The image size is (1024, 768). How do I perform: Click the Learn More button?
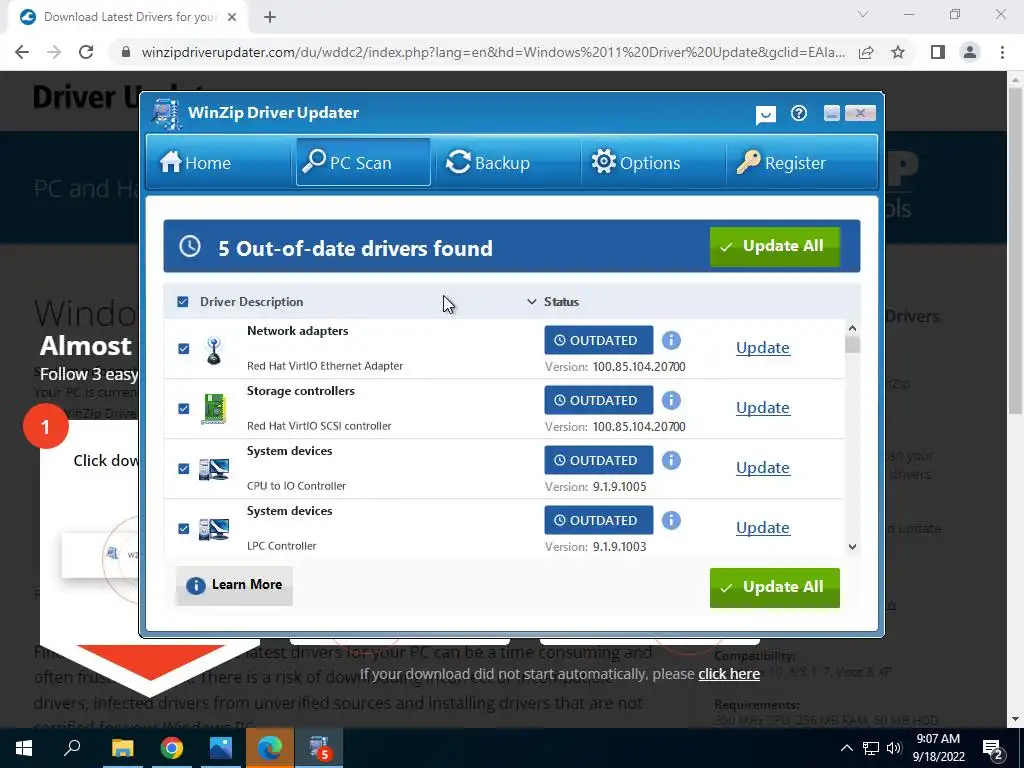click(x=234, y=585)
